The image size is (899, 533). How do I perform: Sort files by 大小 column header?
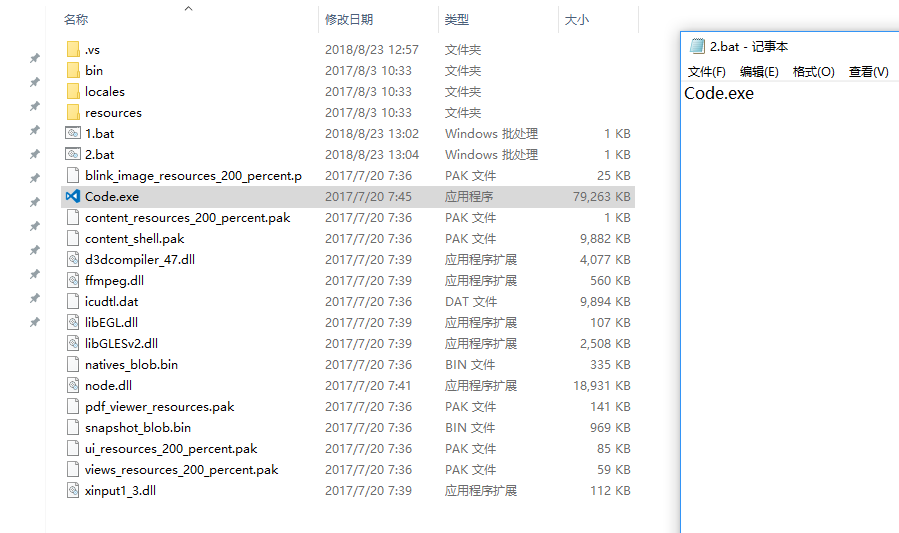pos(577,20)
